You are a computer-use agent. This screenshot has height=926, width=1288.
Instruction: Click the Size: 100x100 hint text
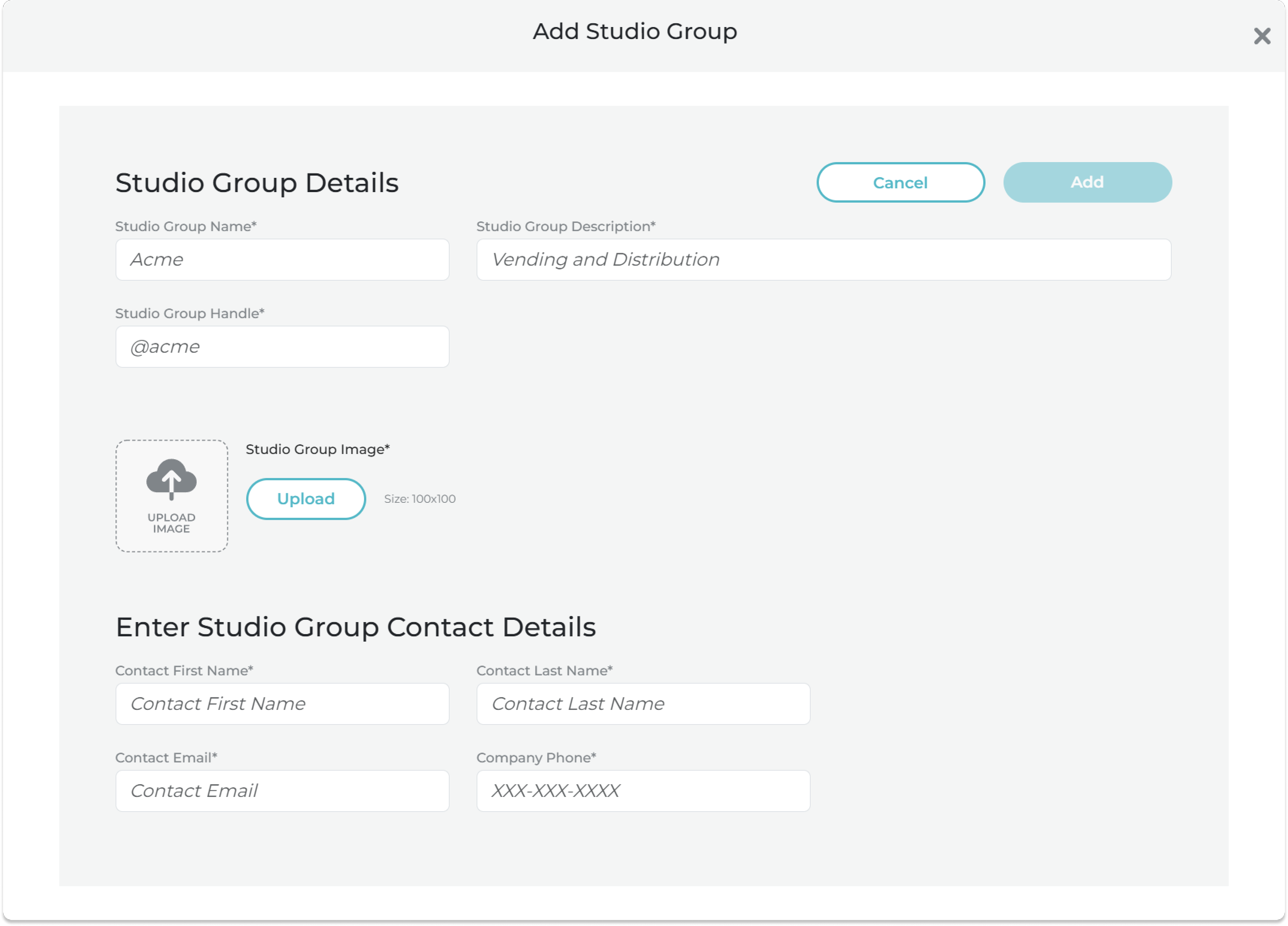[420, 499]
